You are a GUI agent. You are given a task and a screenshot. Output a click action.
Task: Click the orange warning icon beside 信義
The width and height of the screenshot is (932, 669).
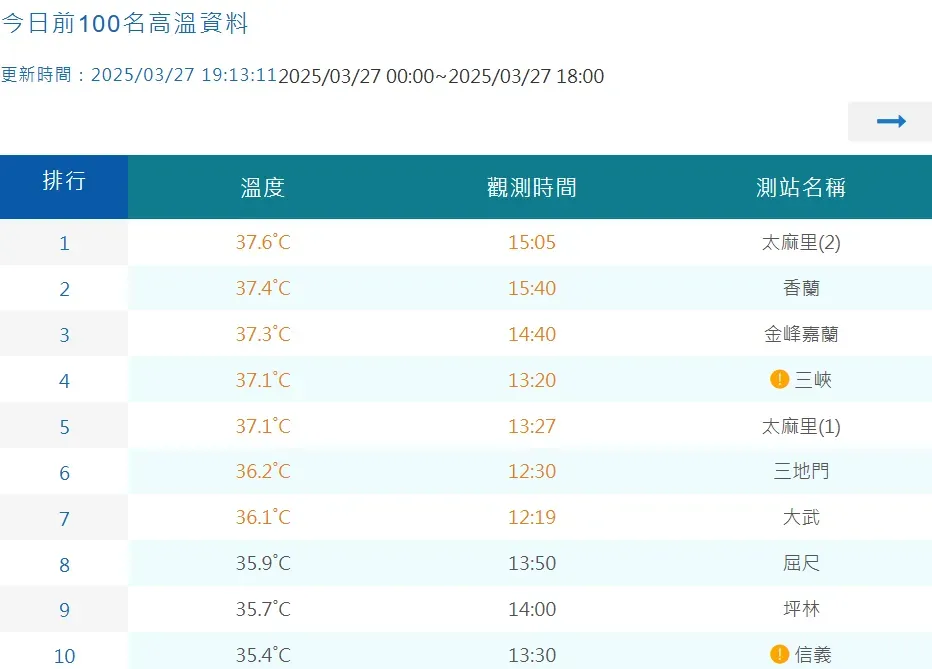click(x=779, y=654)
